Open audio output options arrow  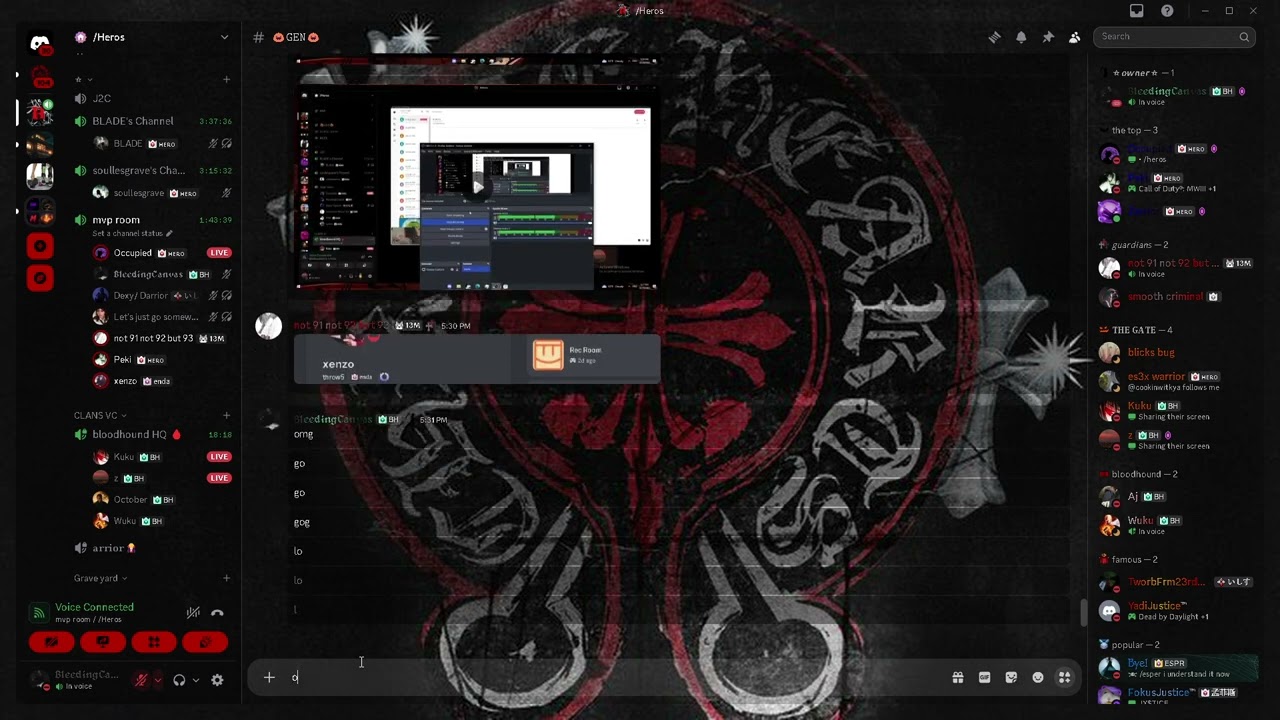coord(195,680)
